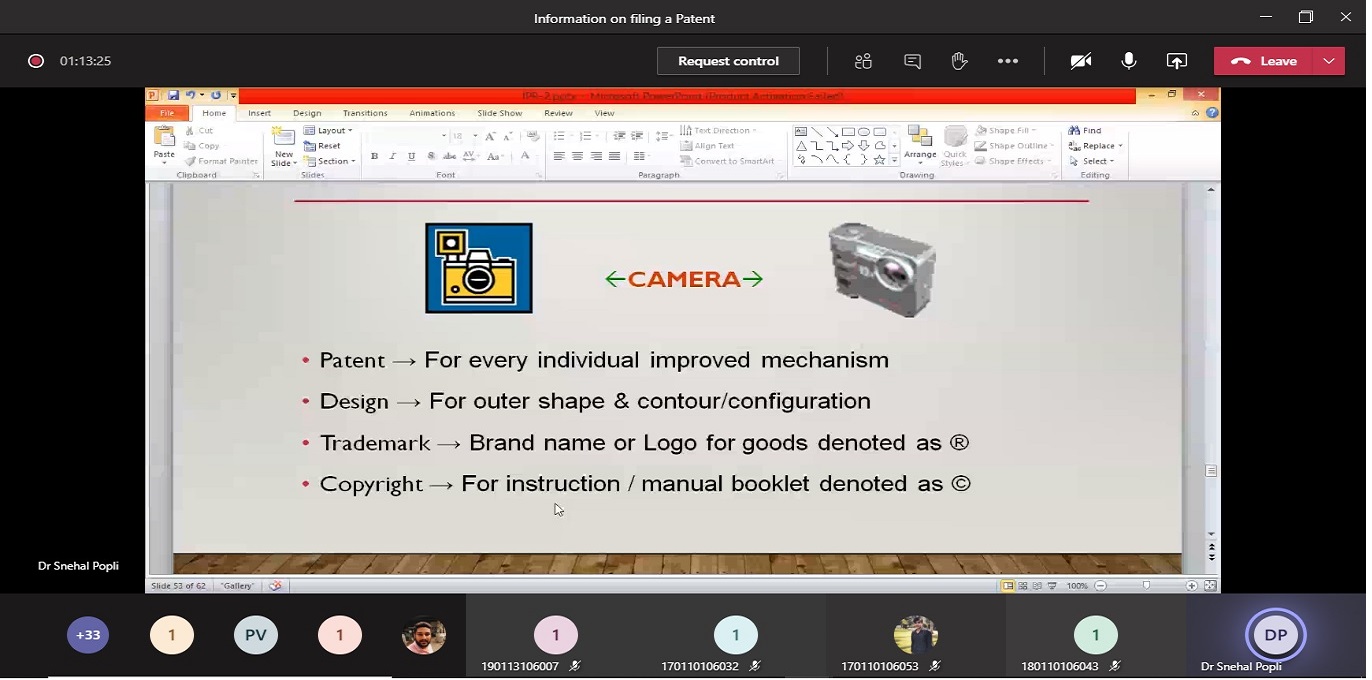This screenshot has height=680, width=1372.
Task: Leave the meeting
Action: [1265, 61]
